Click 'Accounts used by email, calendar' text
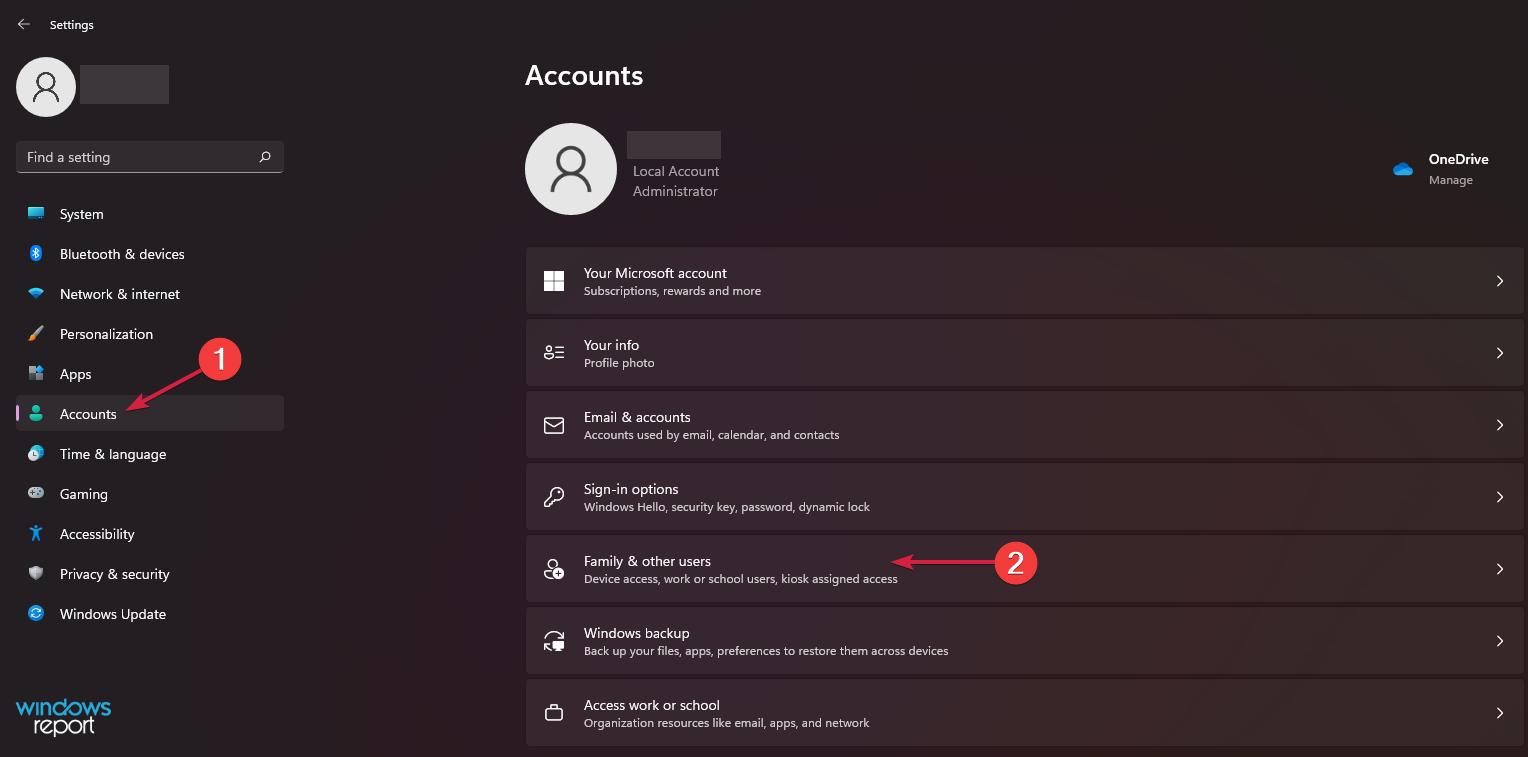 point(711,435)
